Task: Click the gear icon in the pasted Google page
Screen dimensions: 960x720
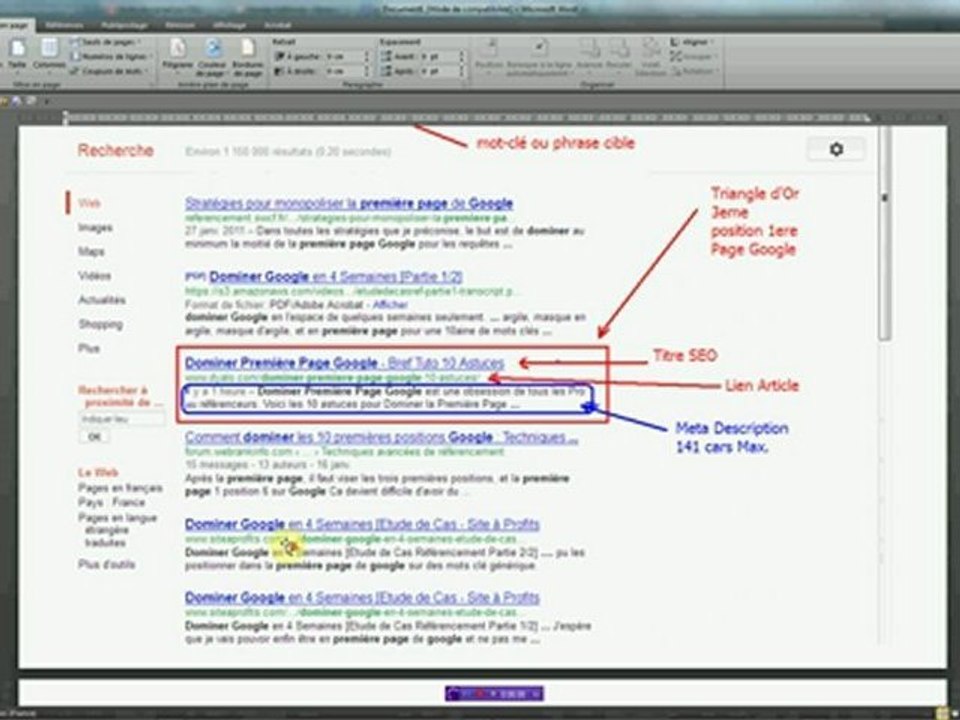Action: click(x=836, y=149)
